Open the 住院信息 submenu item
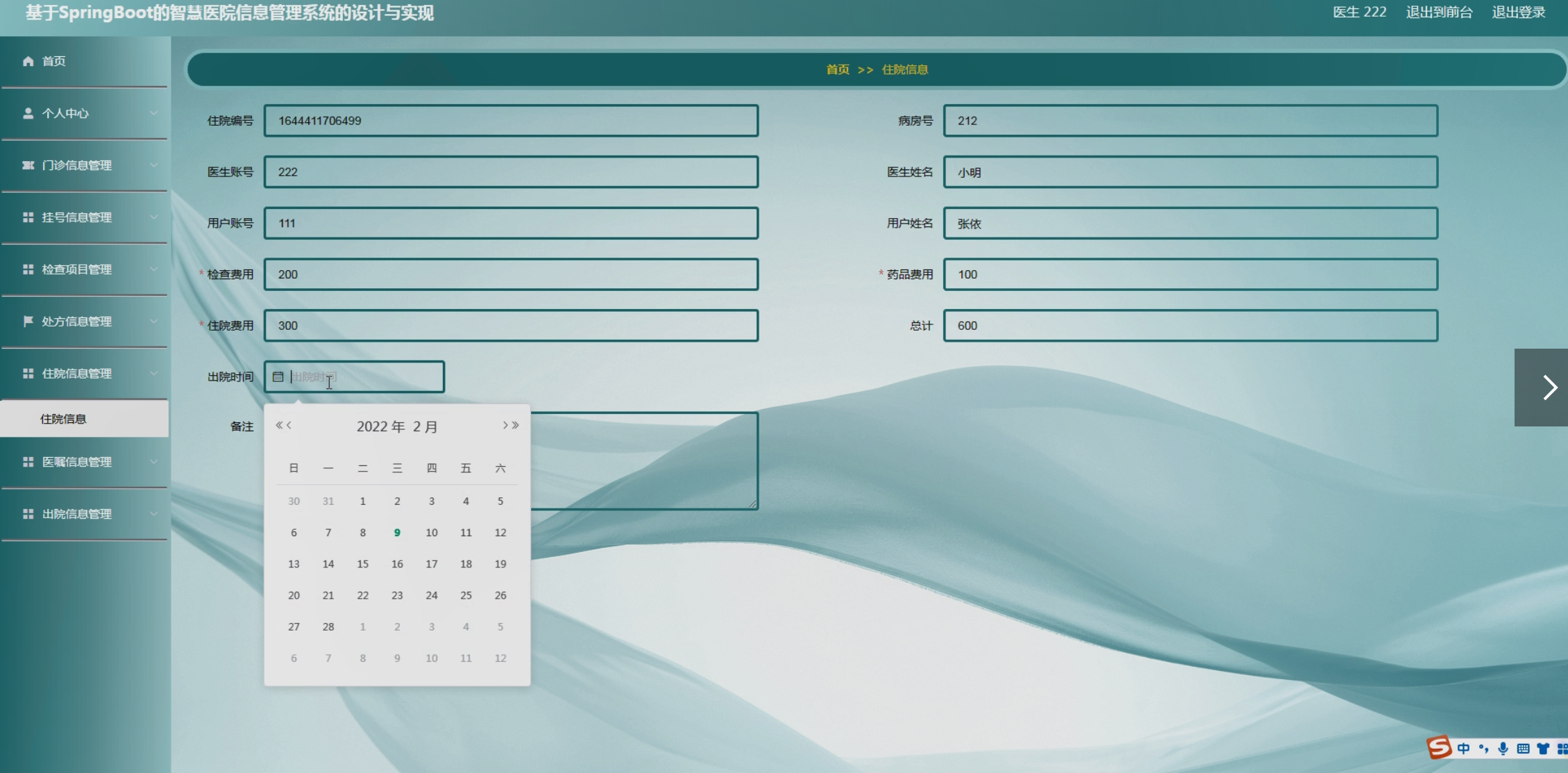The height and width of the screenshot is (773, 1568). [x=63, y=419]
